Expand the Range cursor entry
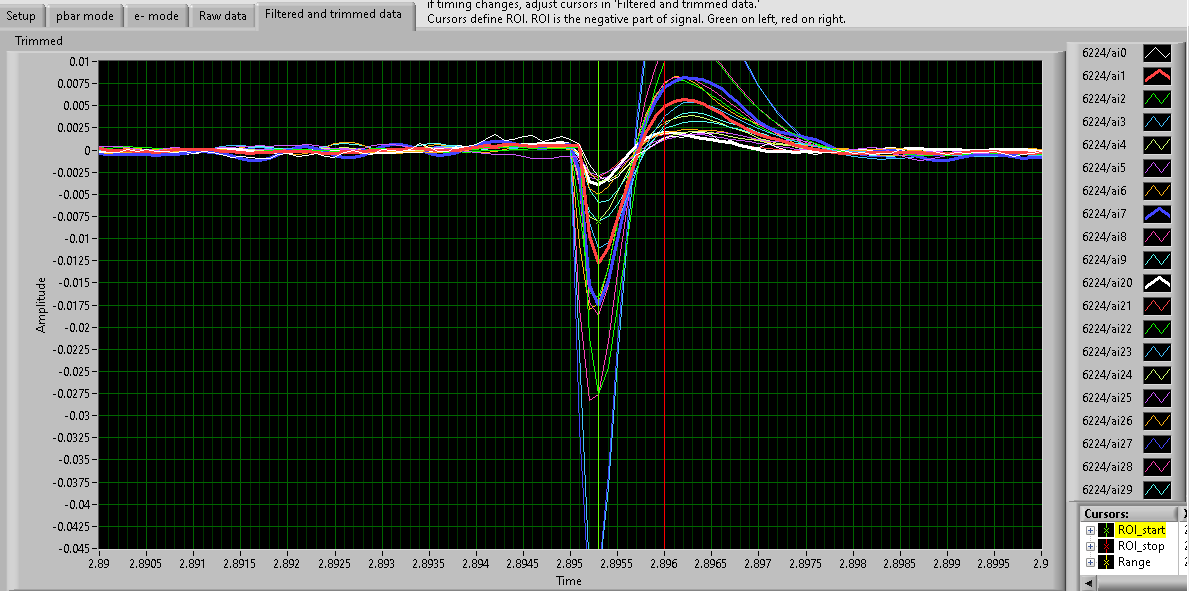This screenshot has height=591, width=1189. click(1090, 562)
